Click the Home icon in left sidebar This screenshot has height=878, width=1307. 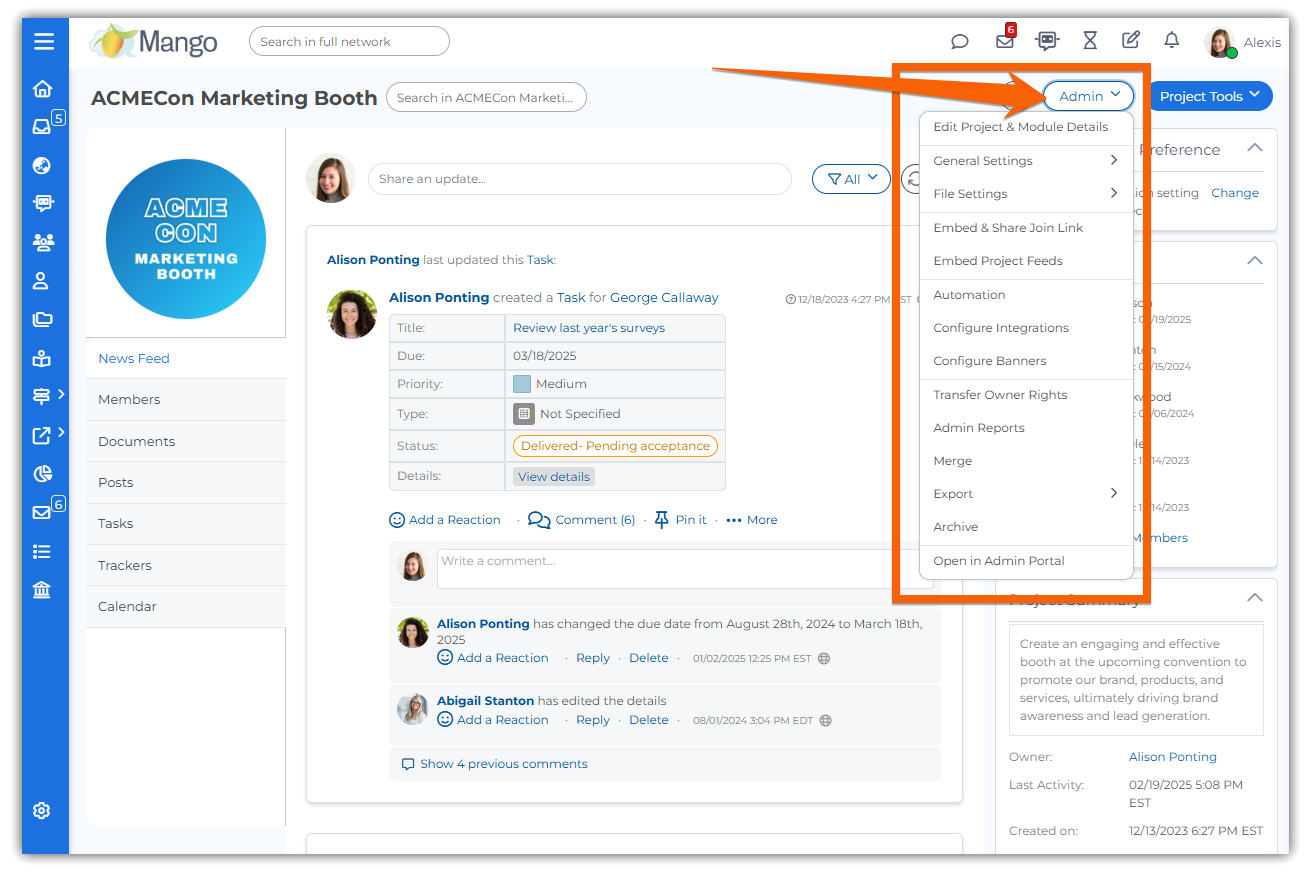(x=42, y=89)
